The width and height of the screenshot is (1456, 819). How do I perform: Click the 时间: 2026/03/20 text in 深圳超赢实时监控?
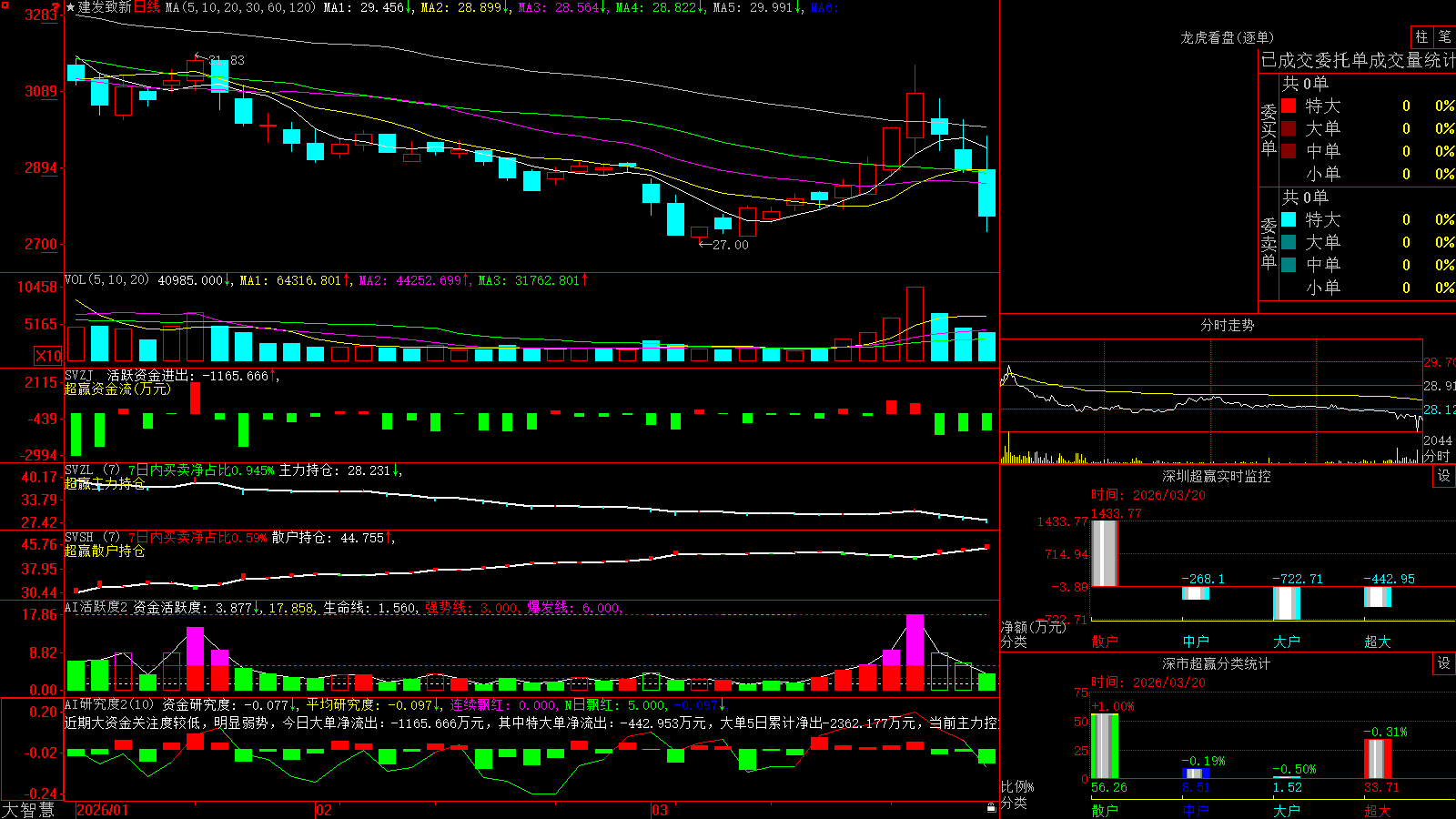pyautogui.click(x=1148, y=495)
